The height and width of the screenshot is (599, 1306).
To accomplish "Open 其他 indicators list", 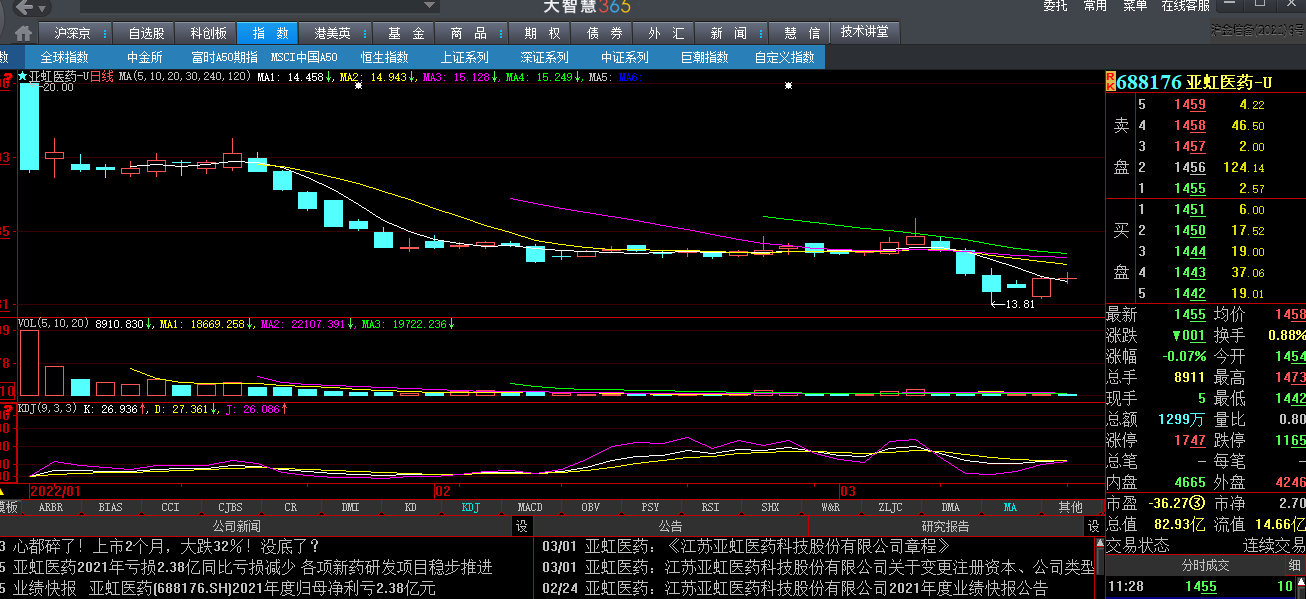I will coord(1070,507).
